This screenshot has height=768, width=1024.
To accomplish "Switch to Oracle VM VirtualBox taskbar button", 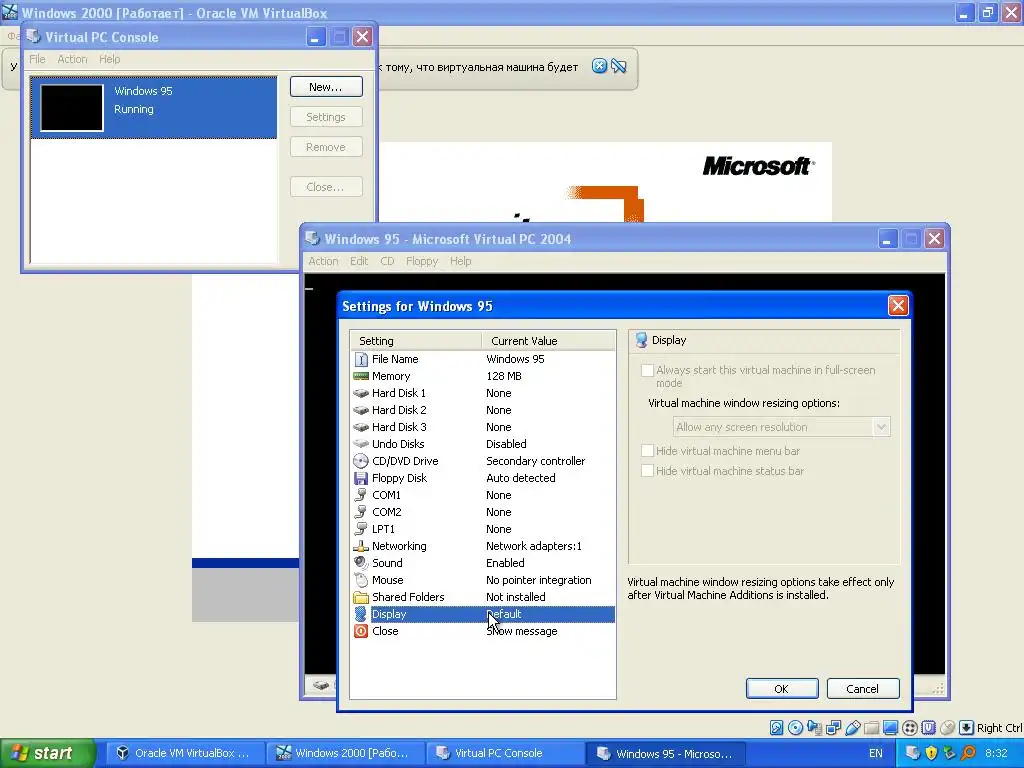I will click(184, 753).
